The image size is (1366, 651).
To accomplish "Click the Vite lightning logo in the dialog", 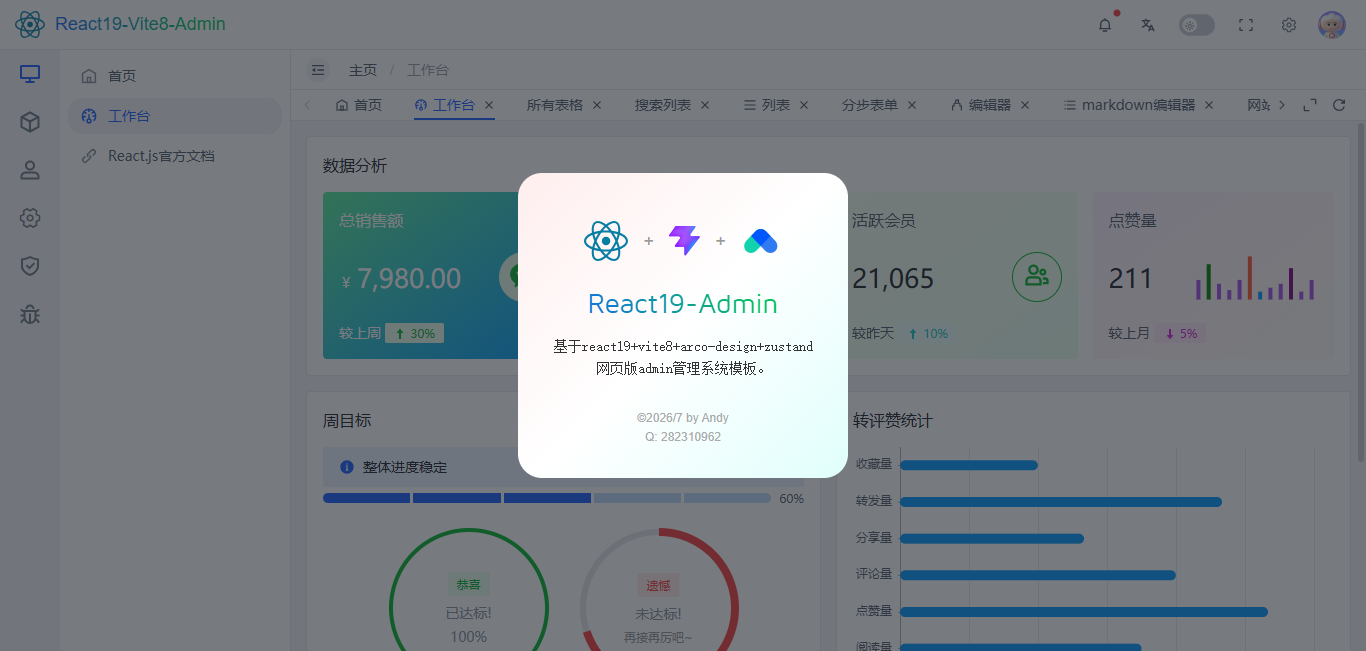I will click(x=684, y=241).
